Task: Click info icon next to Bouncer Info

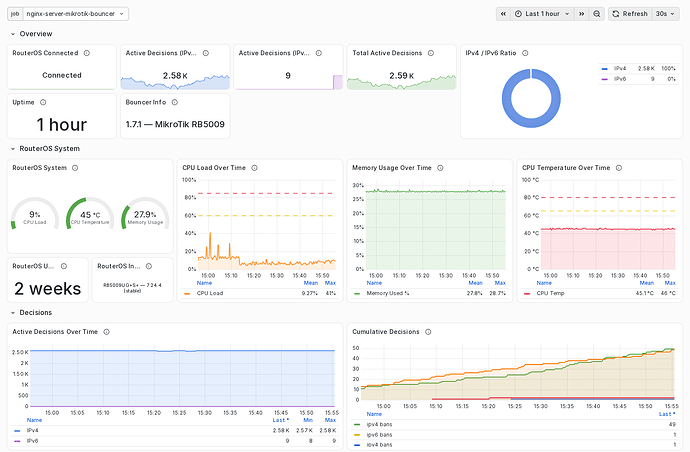Action: (x=175, y=103)
